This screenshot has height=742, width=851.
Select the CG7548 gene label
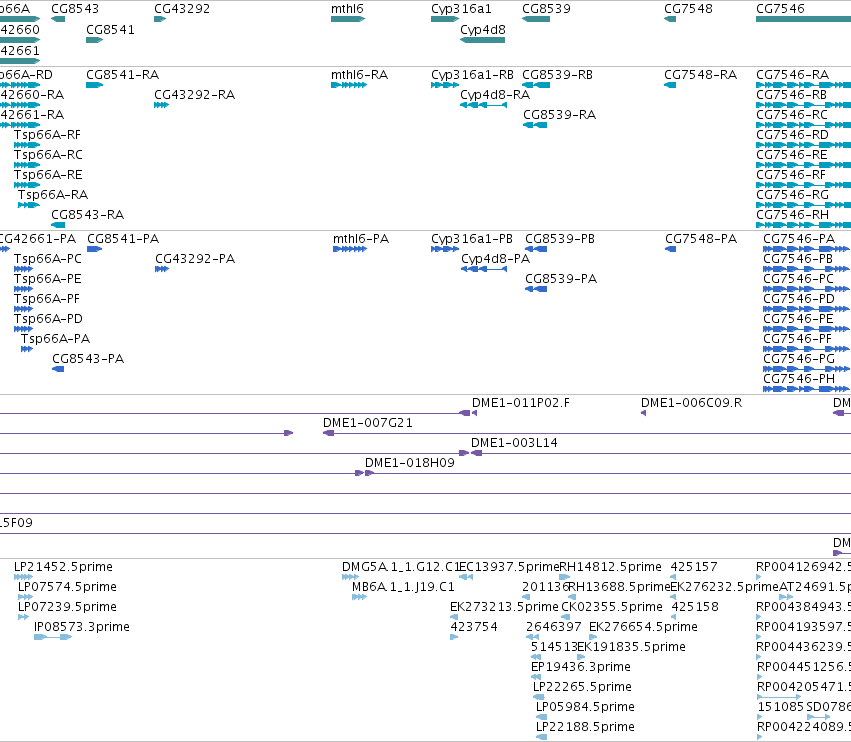pos(688,9)
